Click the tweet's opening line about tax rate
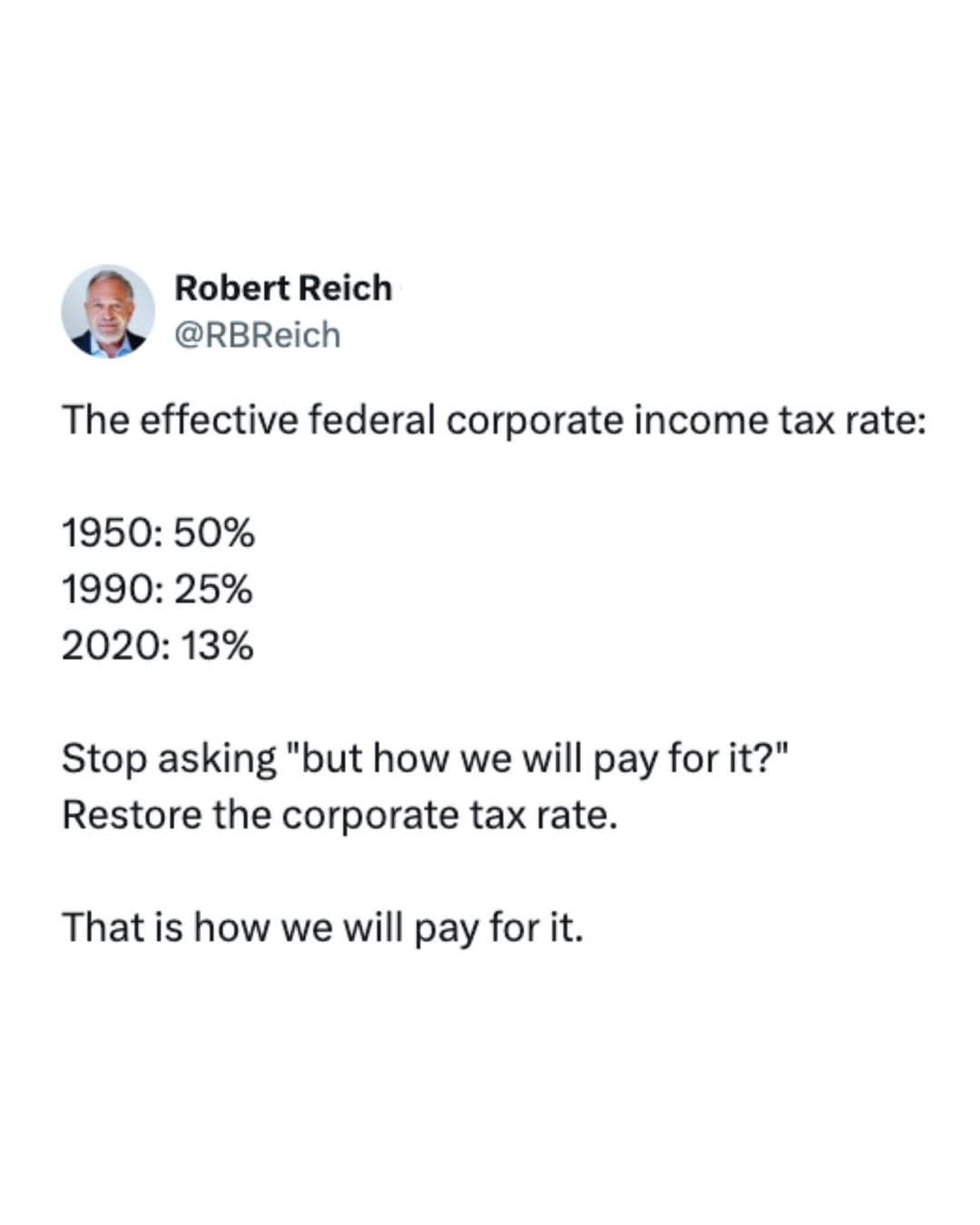Viewport: 980px width, 1225px height. (494, 420)
